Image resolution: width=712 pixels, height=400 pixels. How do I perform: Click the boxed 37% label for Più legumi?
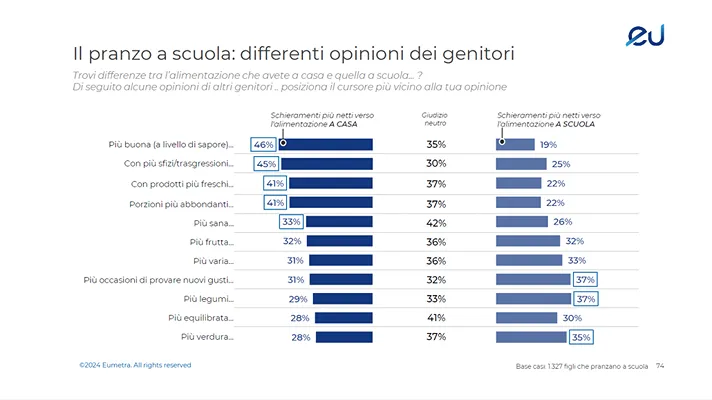click(x=586, y=299)
